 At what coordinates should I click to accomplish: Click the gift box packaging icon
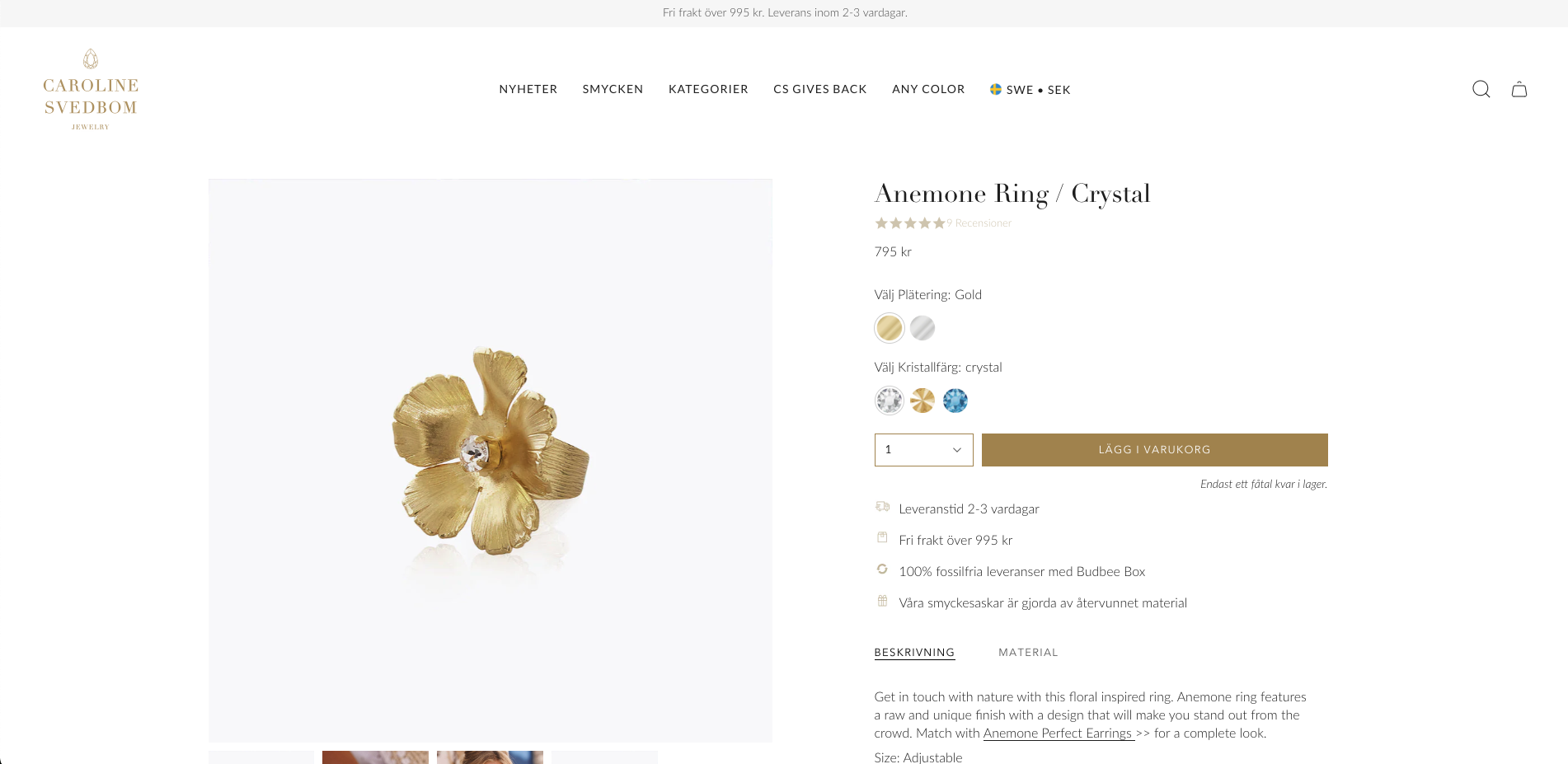pos(882,601)
